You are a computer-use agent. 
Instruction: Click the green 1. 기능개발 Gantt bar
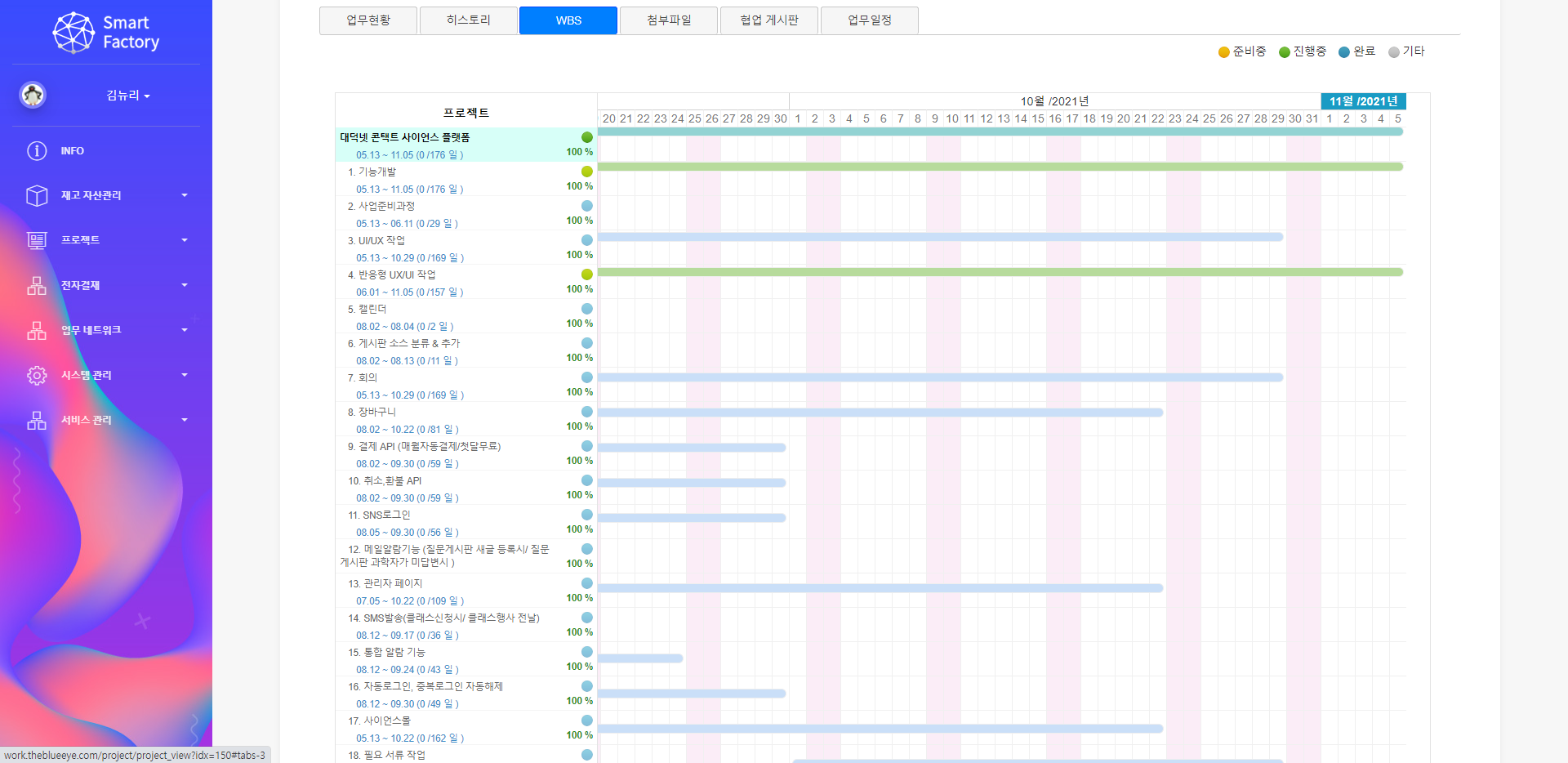tap(1000, 167)
